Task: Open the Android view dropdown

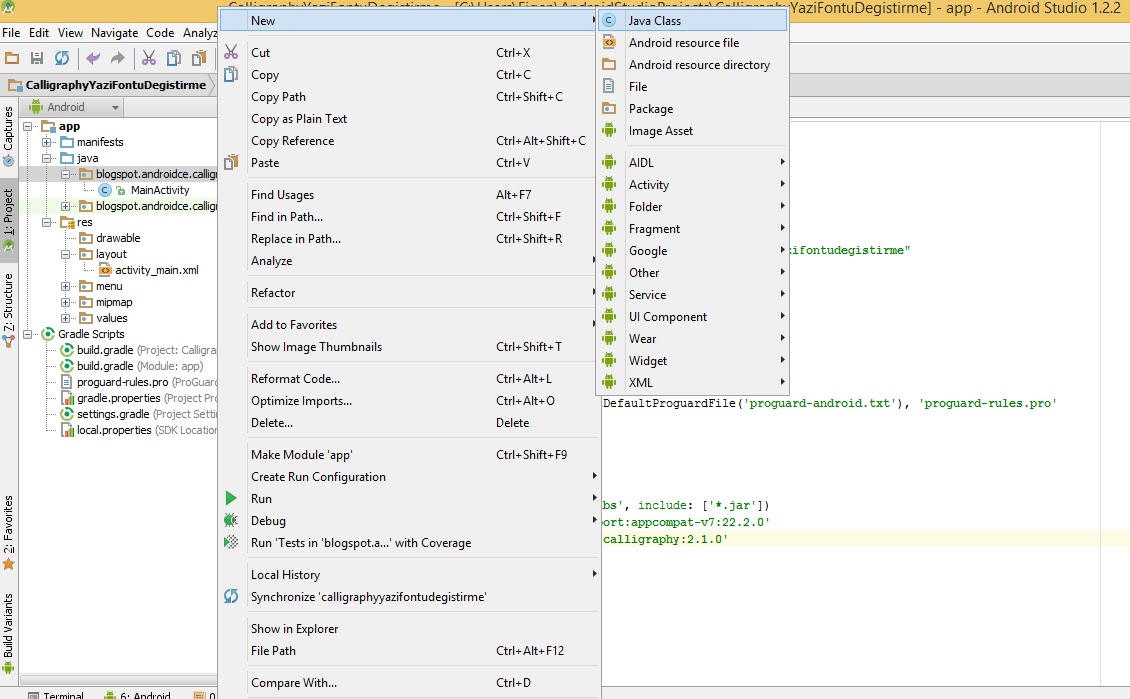Action: point(75,107)
